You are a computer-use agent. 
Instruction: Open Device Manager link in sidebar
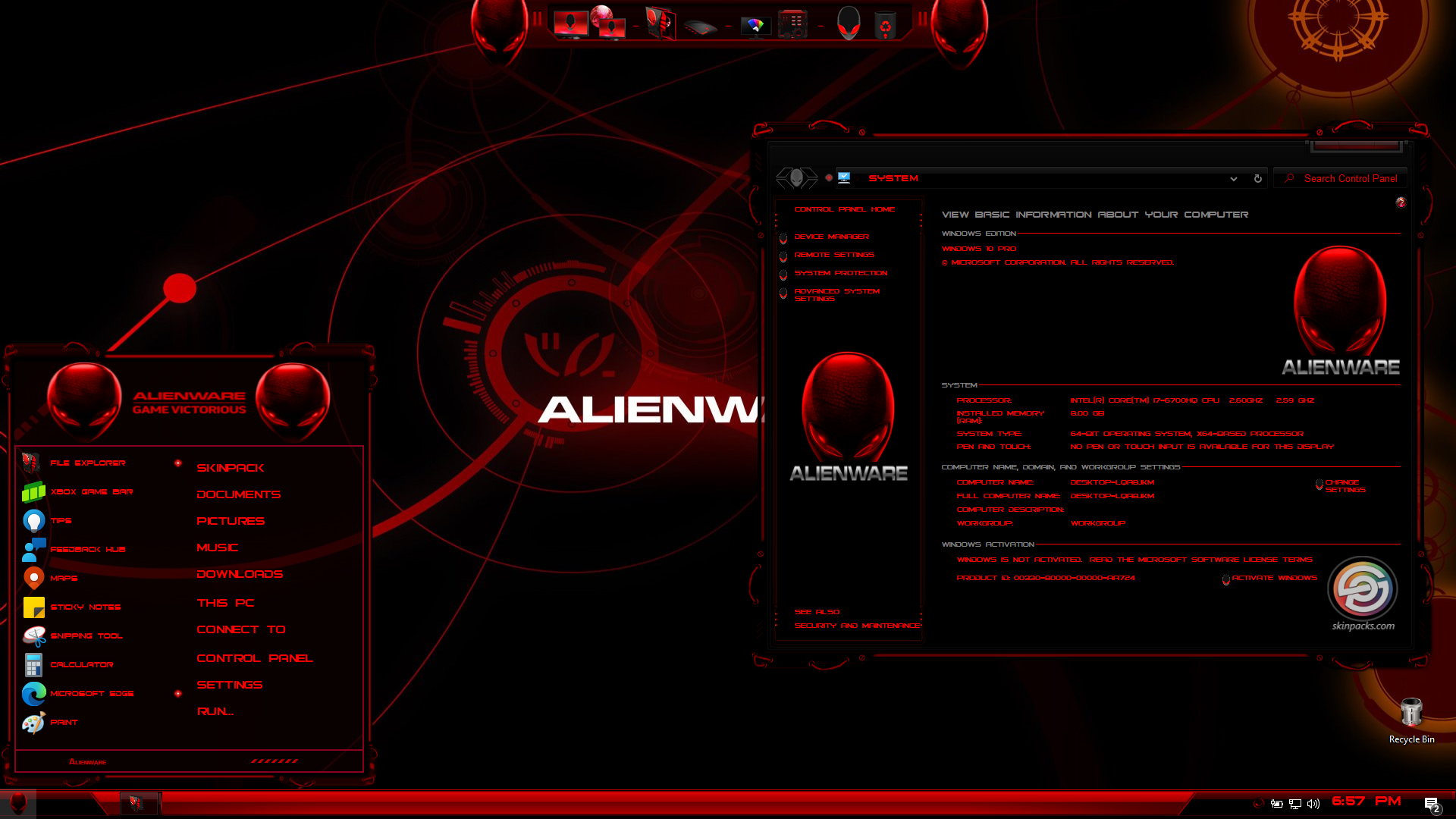coord(831,237)
